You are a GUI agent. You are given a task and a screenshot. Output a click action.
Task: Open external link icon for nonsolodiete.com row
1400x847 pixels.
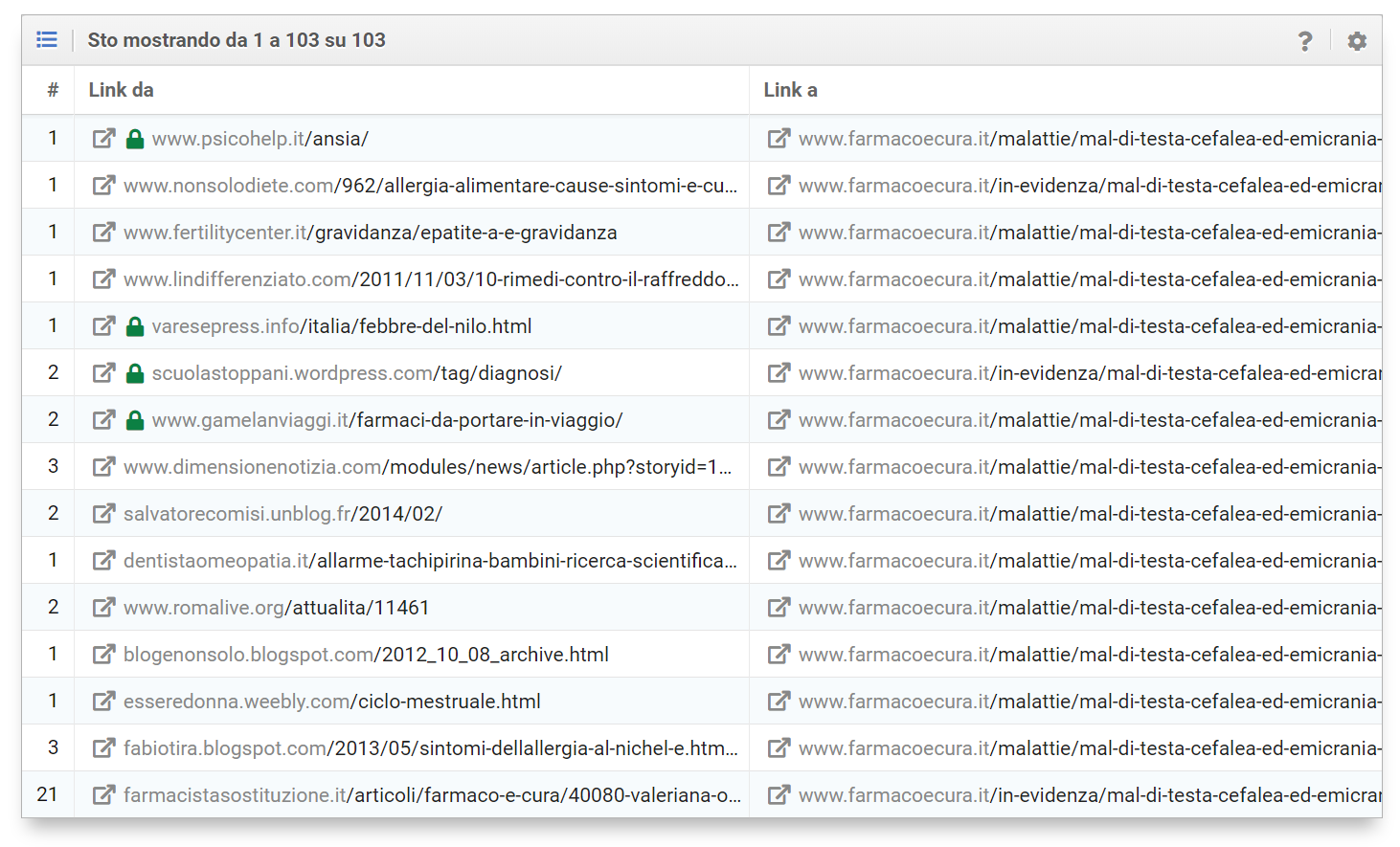[x=103, y=185]
